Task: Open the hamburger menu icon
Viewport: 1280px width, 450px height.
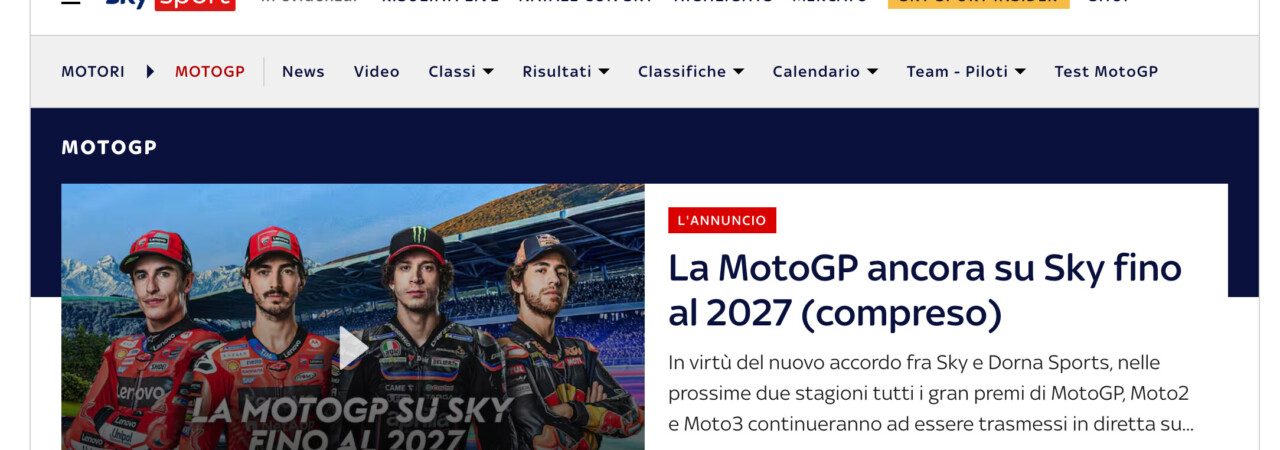Action: (x=71, y=2)
